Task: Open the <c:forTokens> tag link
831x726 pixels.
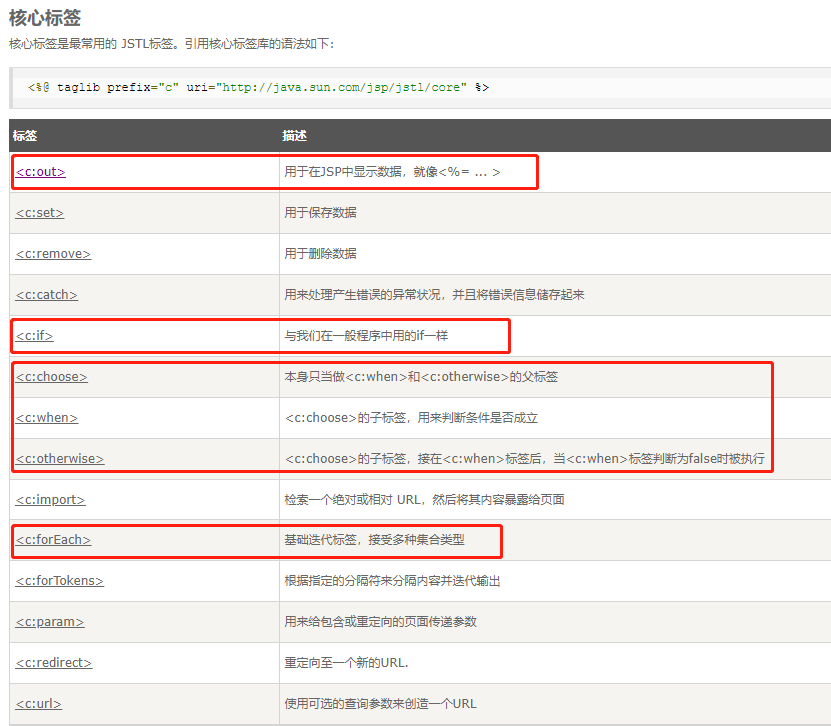Action: click(59, 581)
